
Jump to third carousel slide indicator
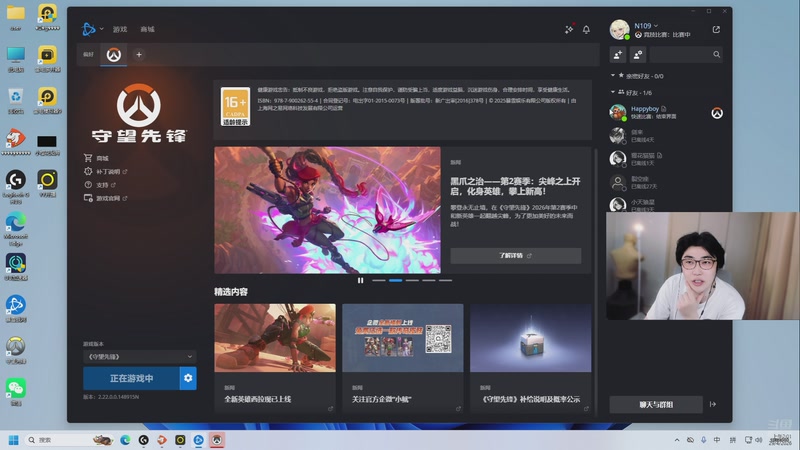412,280
